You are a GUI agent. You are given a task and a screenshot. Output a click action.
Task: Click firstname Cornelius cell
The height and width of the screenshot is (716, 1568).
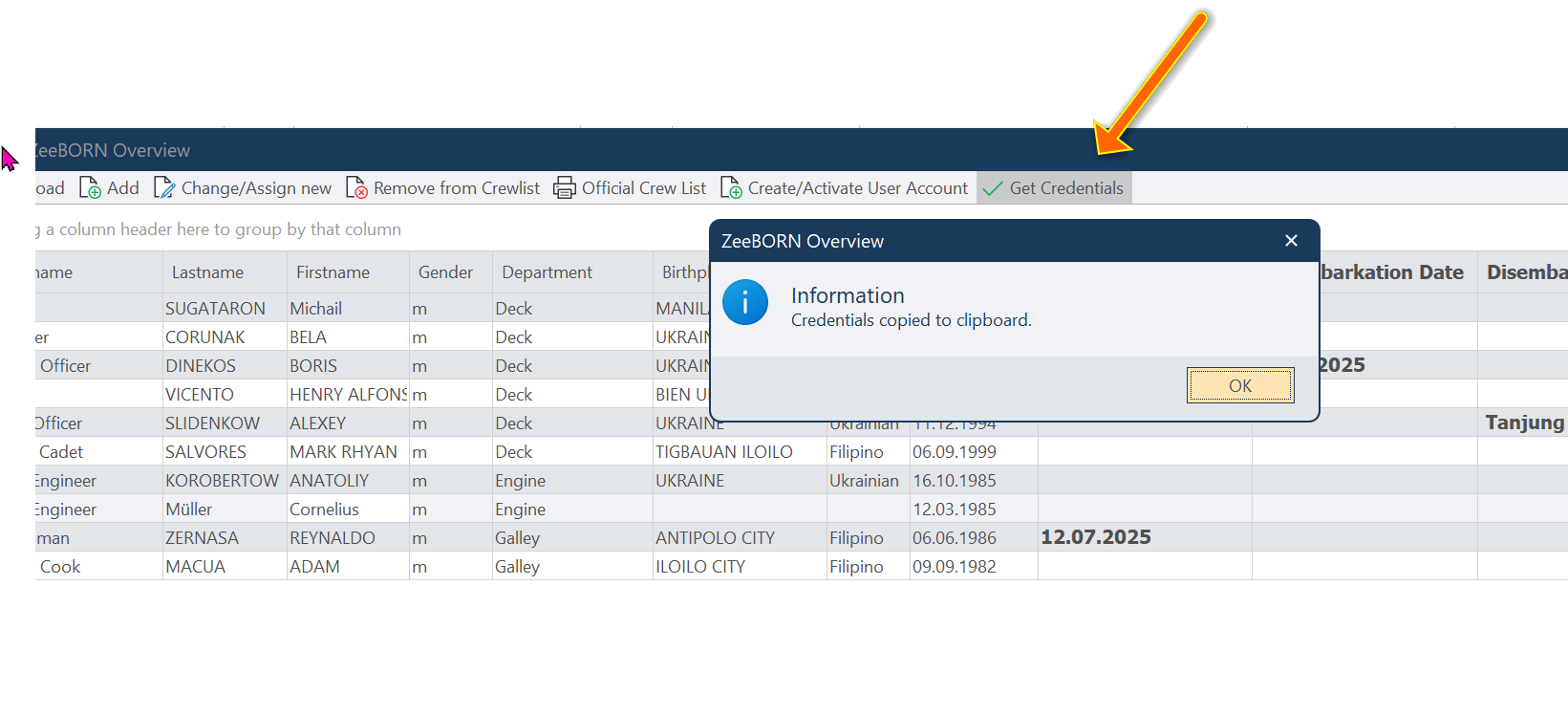[x=348, y=510]
